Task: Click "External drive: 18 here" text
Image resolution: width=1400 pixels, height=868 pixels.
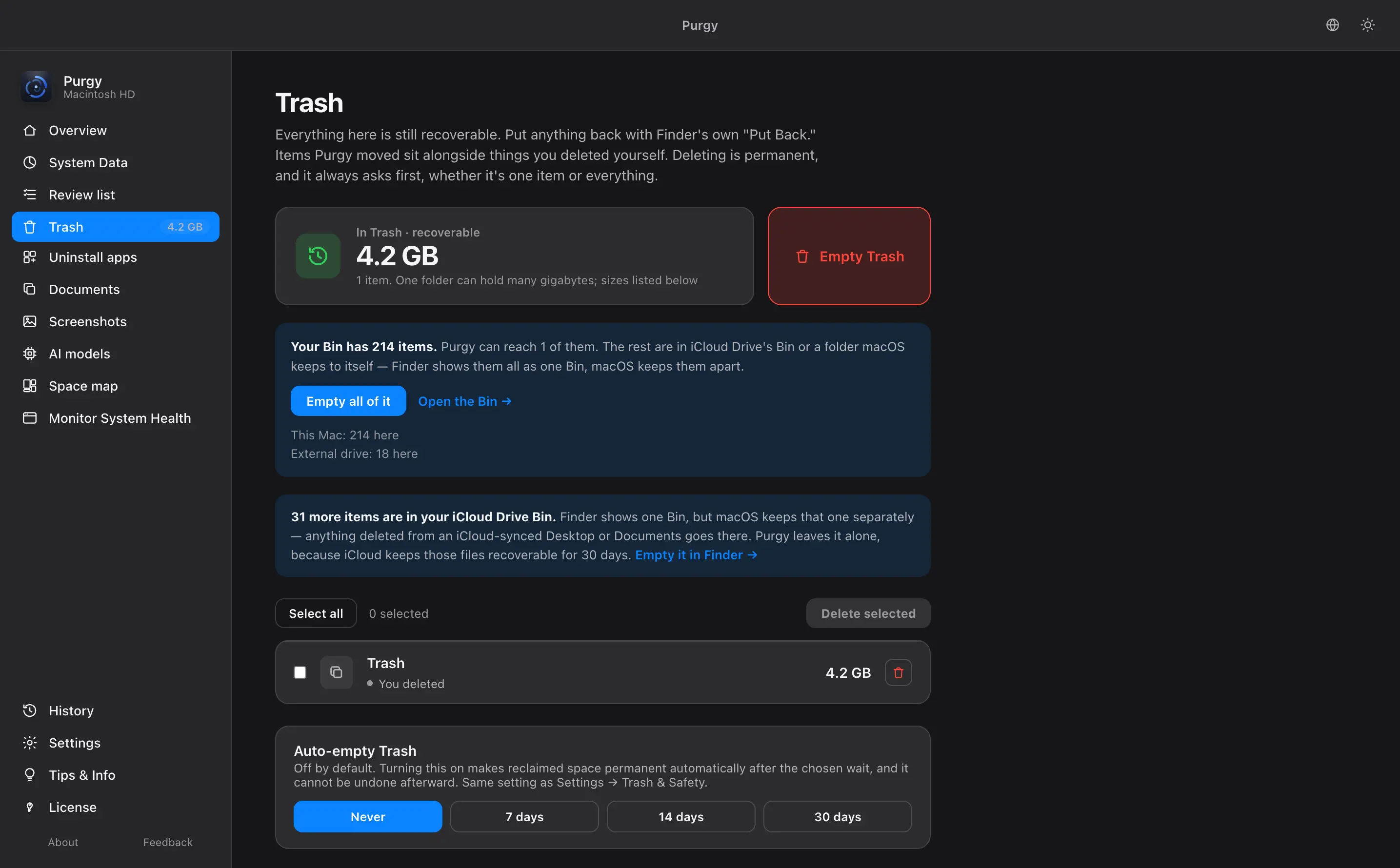Action: pyautogui.click(x=354, y=454)
